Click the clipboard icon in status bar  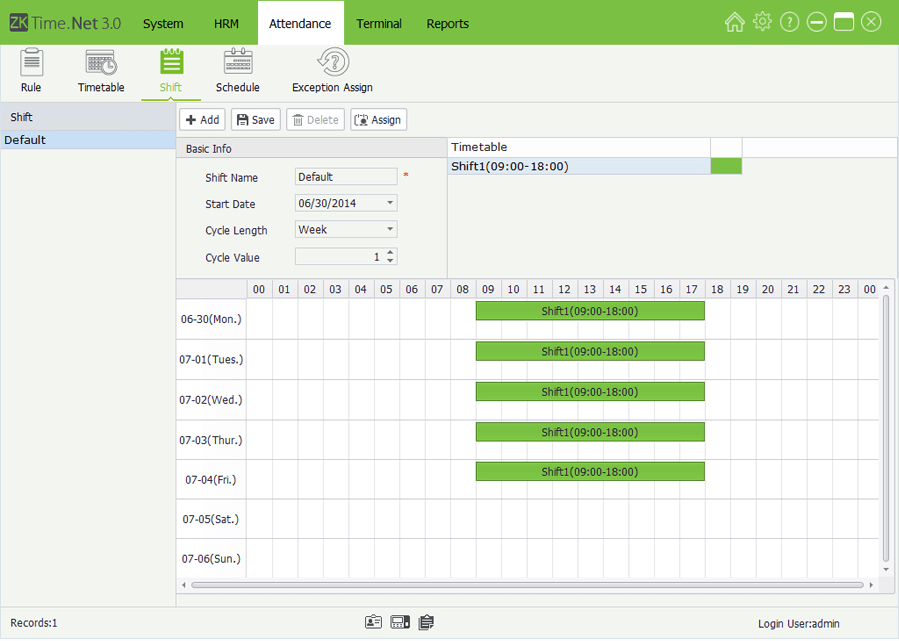coord(426,622)
